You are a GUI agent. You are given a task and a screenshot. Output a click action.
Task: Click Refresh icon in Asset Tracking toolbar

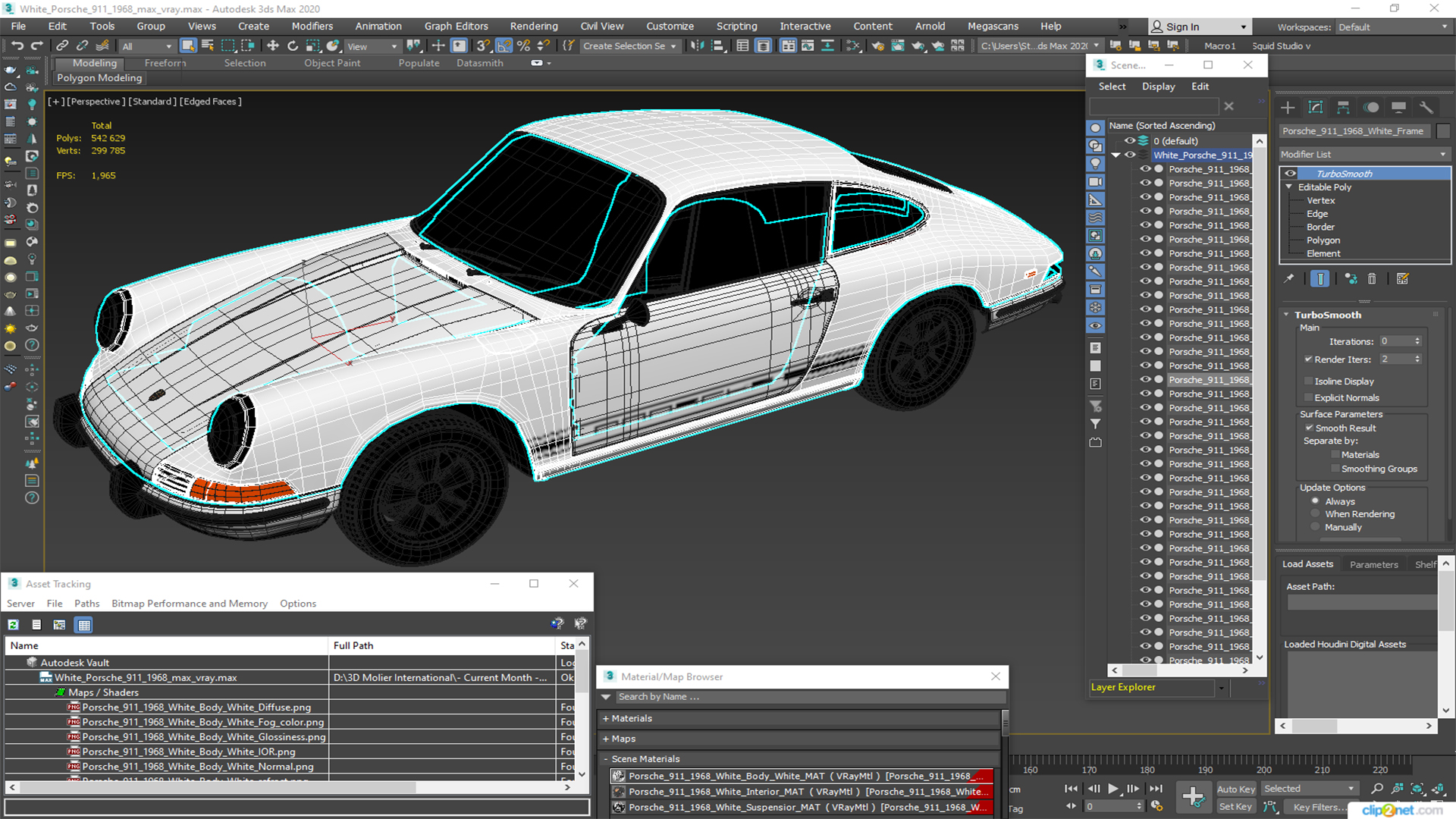(13, 625)
